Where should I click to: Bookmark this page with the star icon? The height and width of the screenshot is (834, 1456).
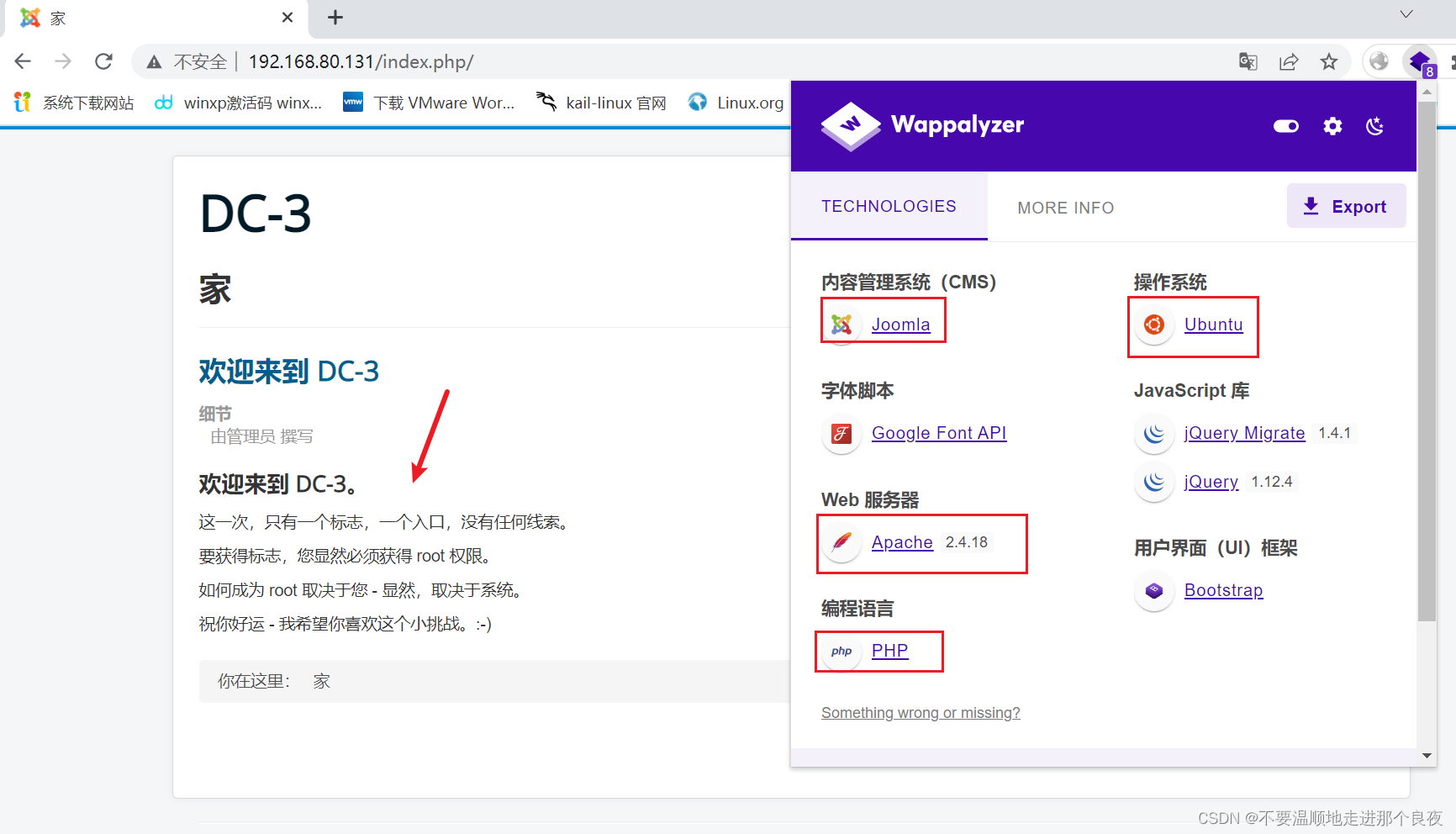[x=1329, y=61]
